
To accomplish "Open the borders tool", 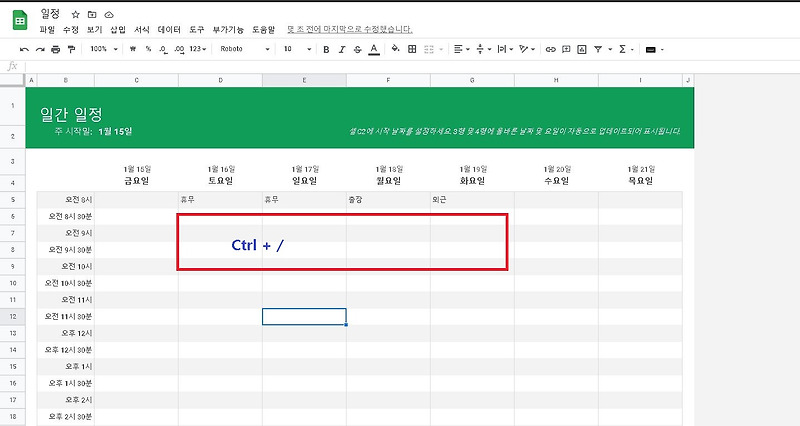I will pos(412,49).
